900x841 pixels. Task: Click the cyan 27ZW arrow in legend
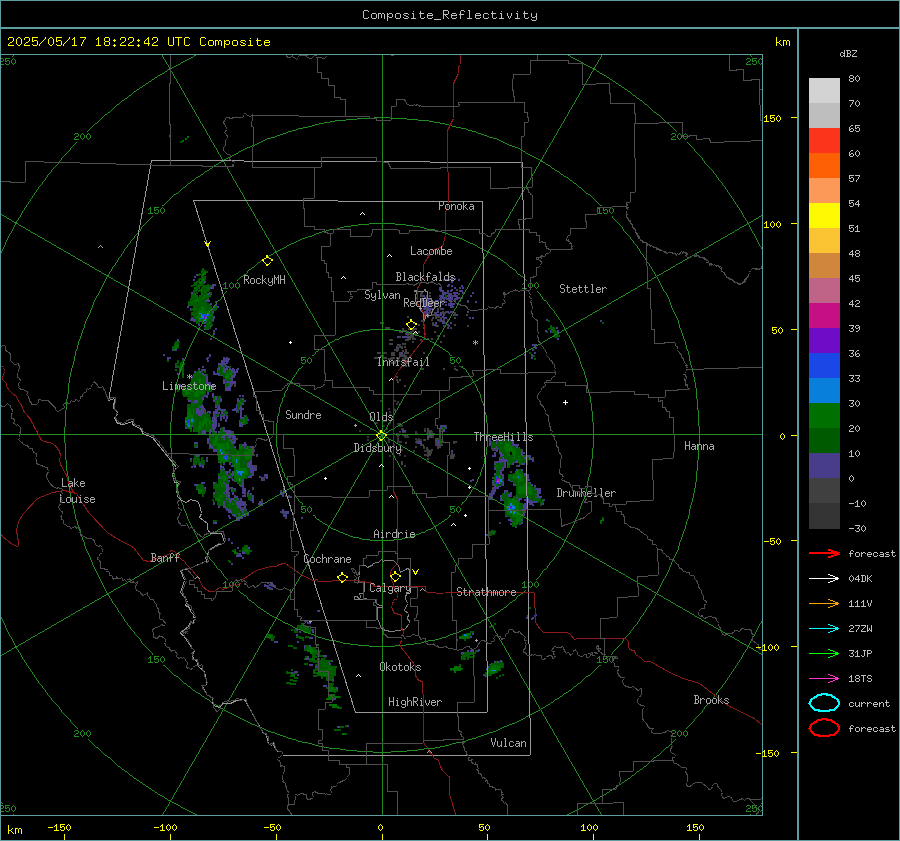tap(824, 629)
